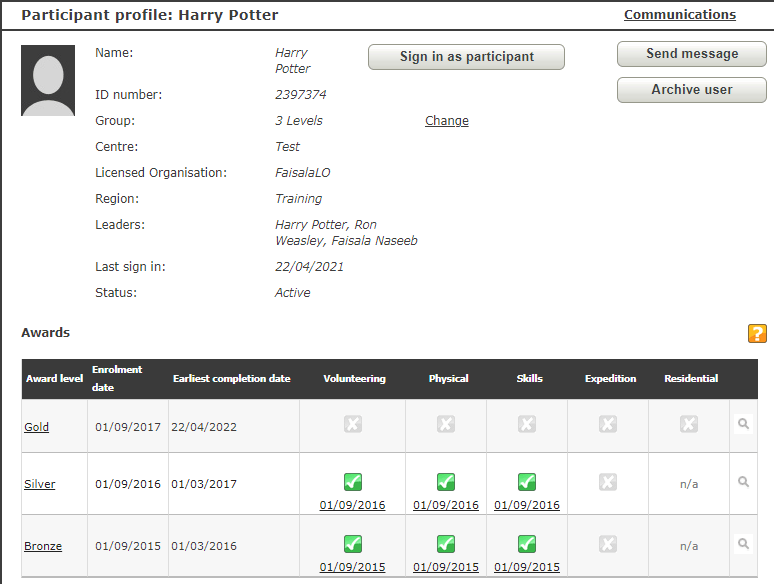Open the Gold award level link
The width and height of the screenshot is (774, 584).
tap(37, 427)
